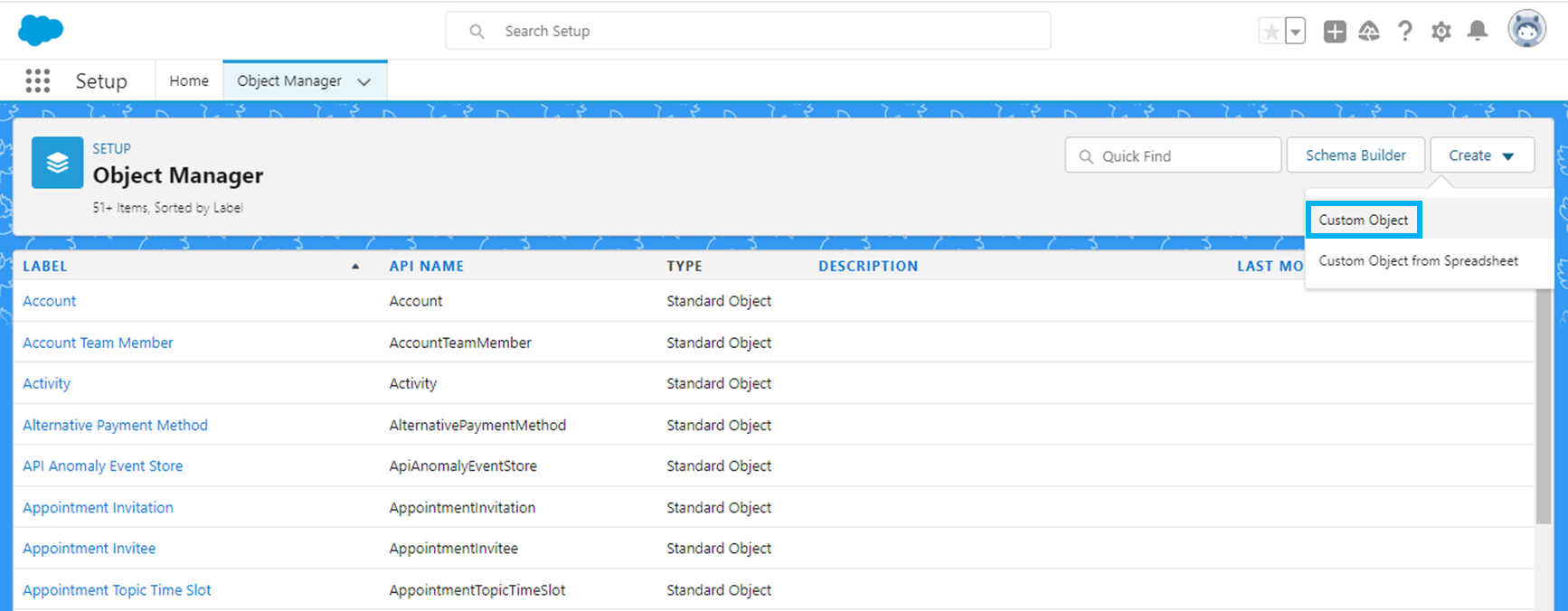Click the favorites star icon
The image size is (1568, 611).
click(x=1271, y=32)
